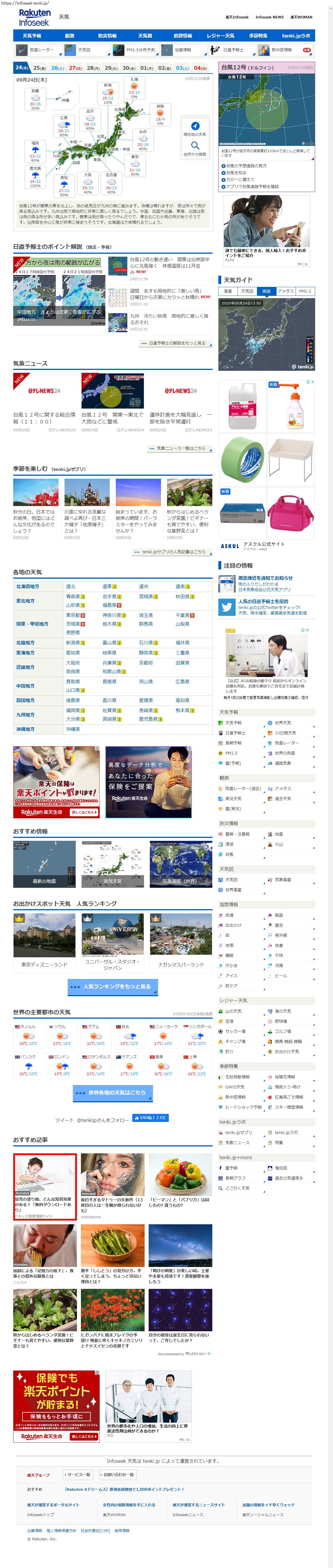Image resolution: width=333 pixels, height=1568 pixels.
Task: Click the 空港 airplane icon in leisure weather
Action: click(x=221, y=1021)
